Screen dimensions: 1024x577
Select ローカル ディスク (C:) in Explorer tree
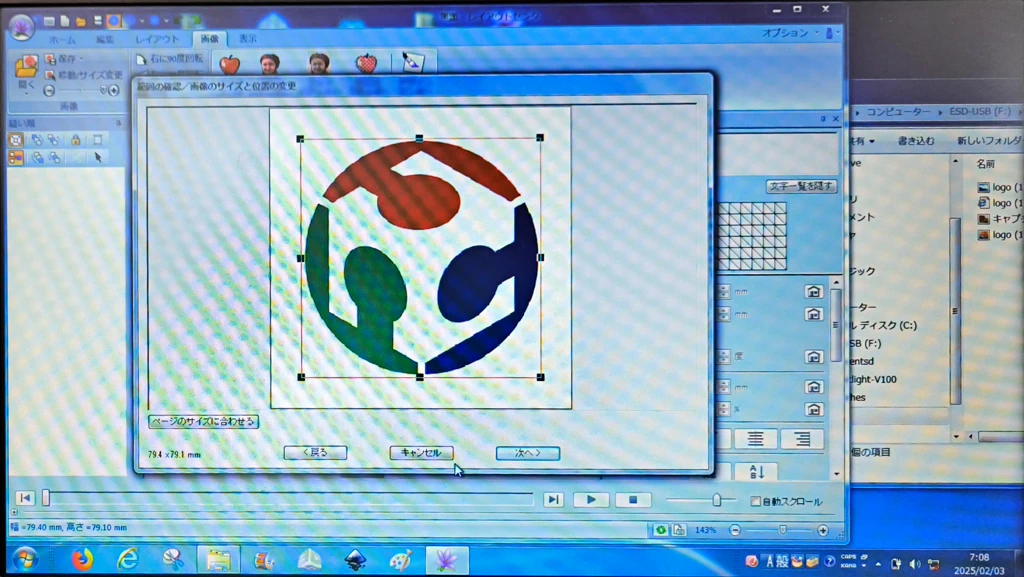884,325
